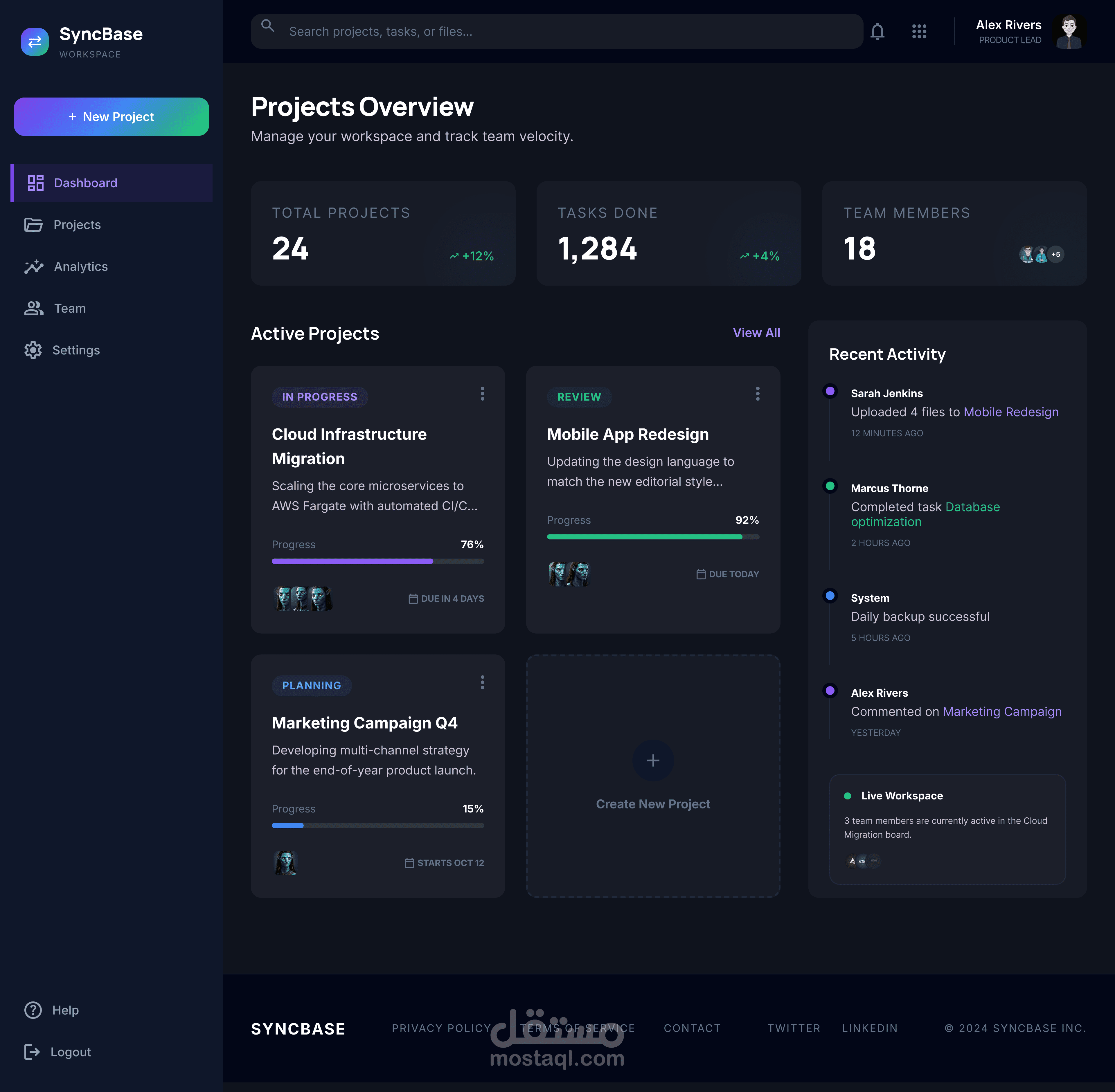Click the search magnifier icon
Viewport: 1115px width, 1092px height.
pos(267,26)
